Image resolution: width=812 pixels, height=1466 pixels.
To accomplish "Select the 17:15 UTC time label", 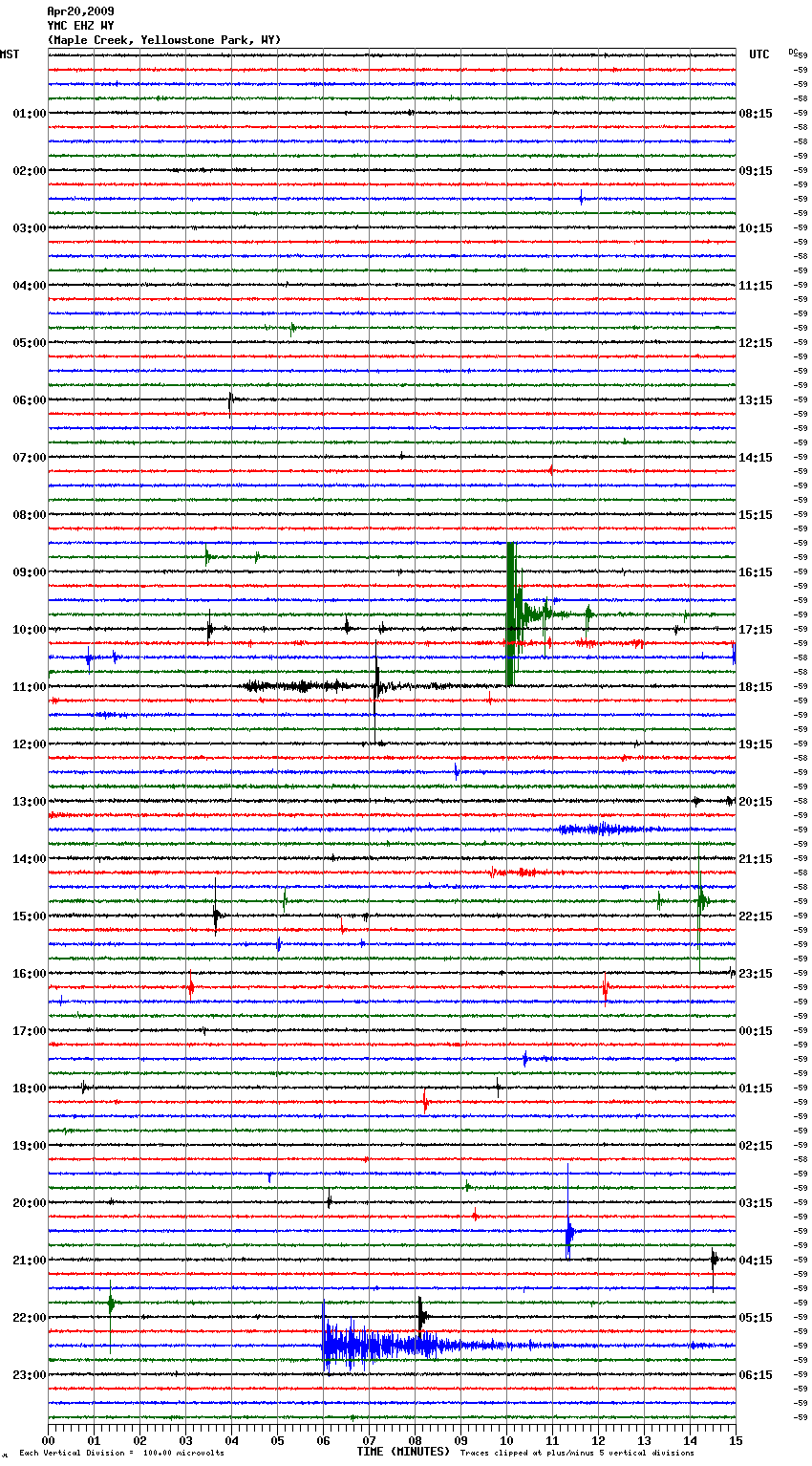I will pyautogui.click(x=756, y=630).
